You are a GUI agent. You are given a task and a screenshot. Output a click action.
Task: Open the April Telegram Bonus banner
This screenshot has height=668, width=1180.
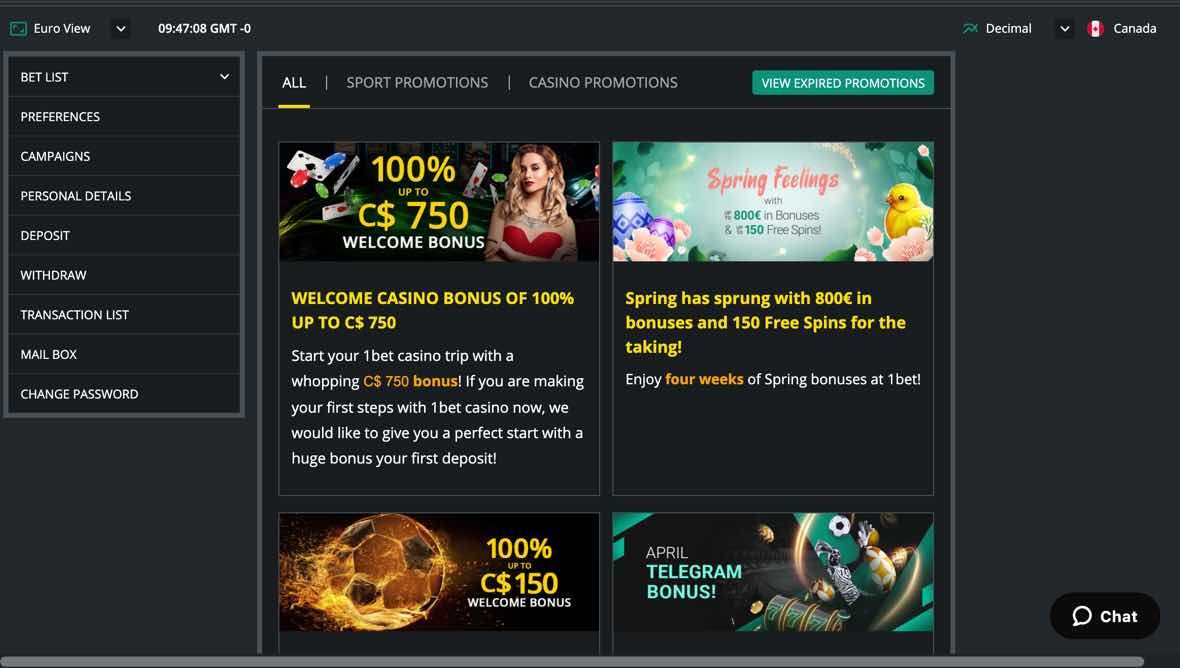[773, 572]
